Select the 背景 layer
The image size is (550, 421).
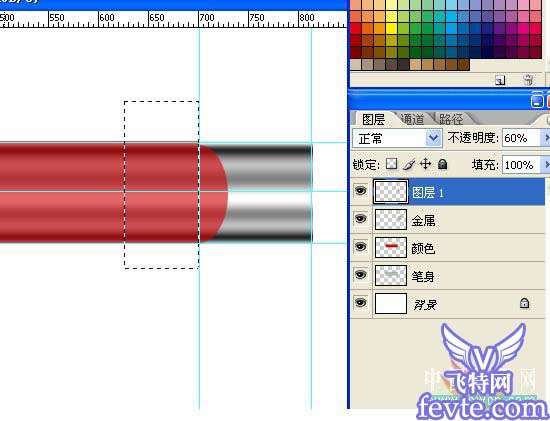[x=448, y=304]
